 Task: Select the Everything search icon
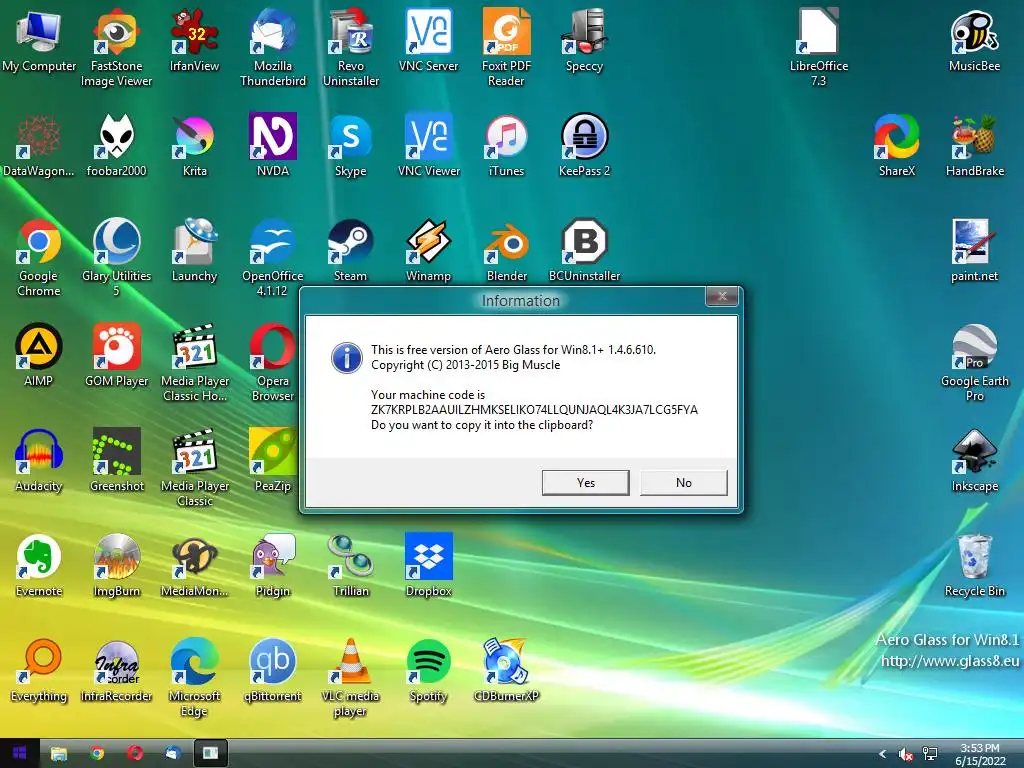pyautogui.click(x=39, y=671)
